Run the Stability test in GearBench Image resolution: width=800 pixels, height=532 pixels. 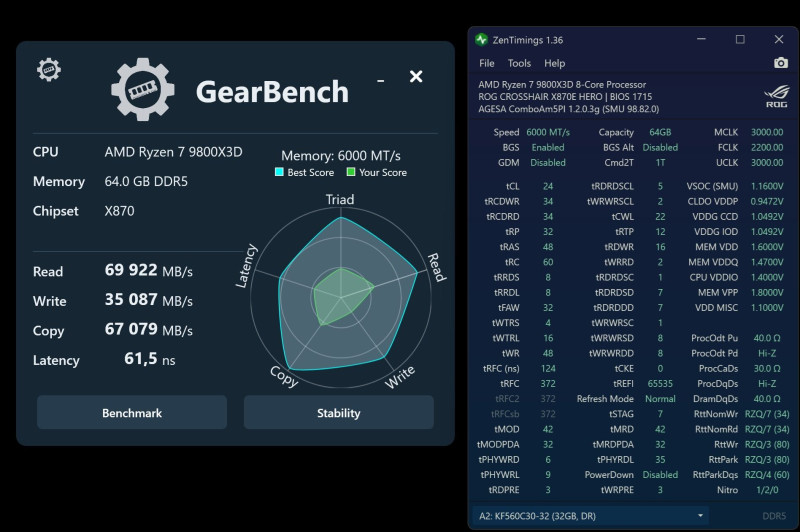[x=339, y=413]
